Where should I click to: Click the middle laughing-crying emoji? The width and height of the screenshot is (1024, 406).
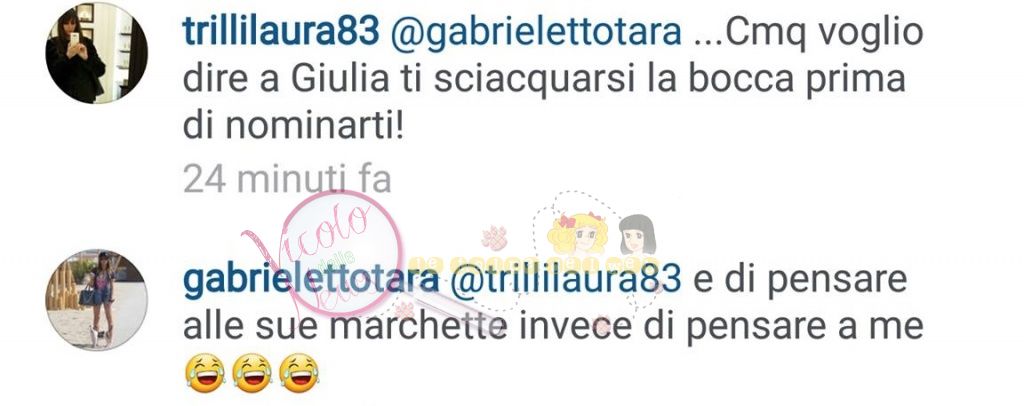[252, 373]
